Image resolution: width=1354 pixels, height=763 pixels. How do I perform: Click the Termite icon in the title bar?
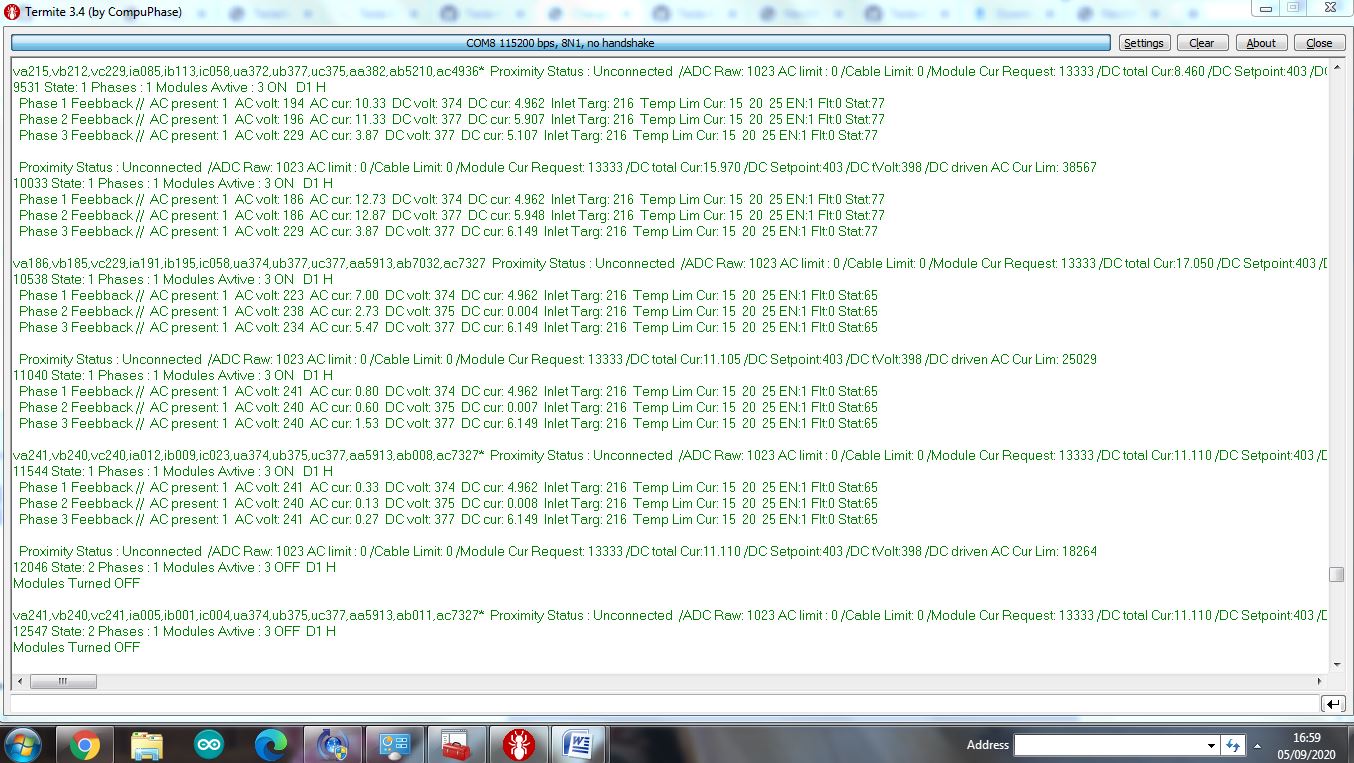click(13, 11)
